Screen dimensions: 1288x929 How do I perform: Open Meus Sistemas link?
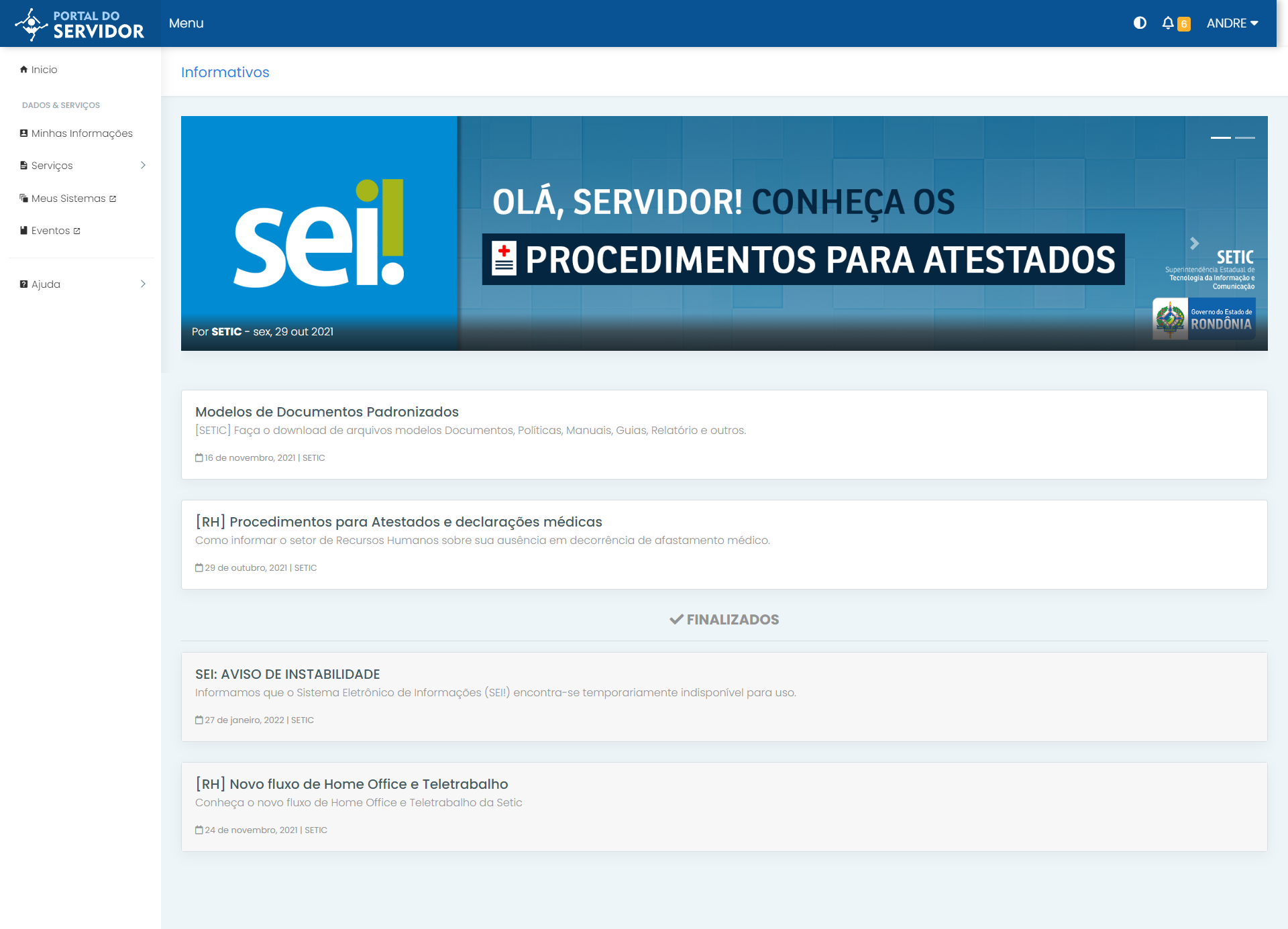tap(68, 199)
